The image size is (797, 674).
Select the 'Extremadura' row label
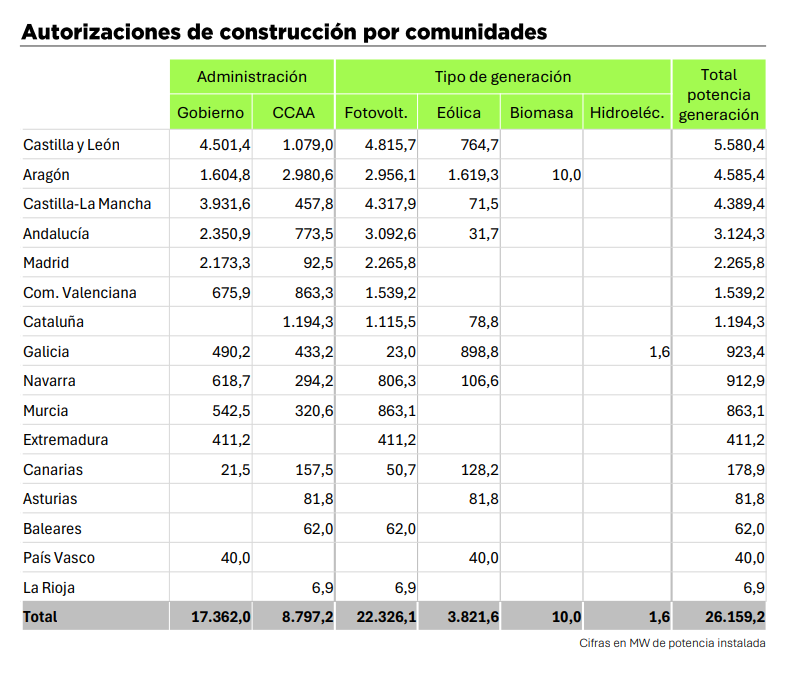pyautogui.click(x=66, y=440)
